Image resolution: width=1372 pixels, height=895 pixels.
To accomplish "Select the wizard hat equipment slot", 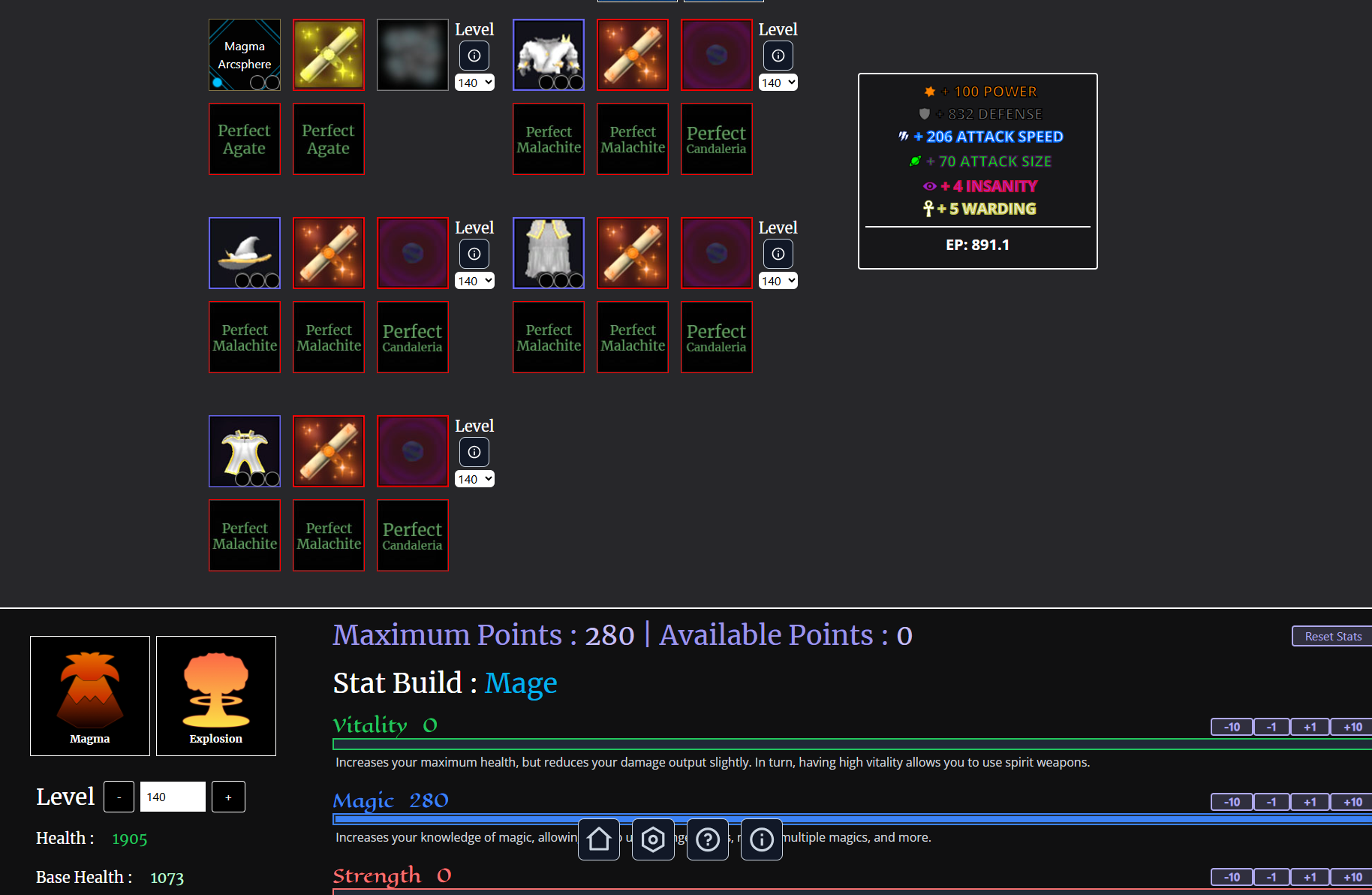I will click(x=245, y=253).
